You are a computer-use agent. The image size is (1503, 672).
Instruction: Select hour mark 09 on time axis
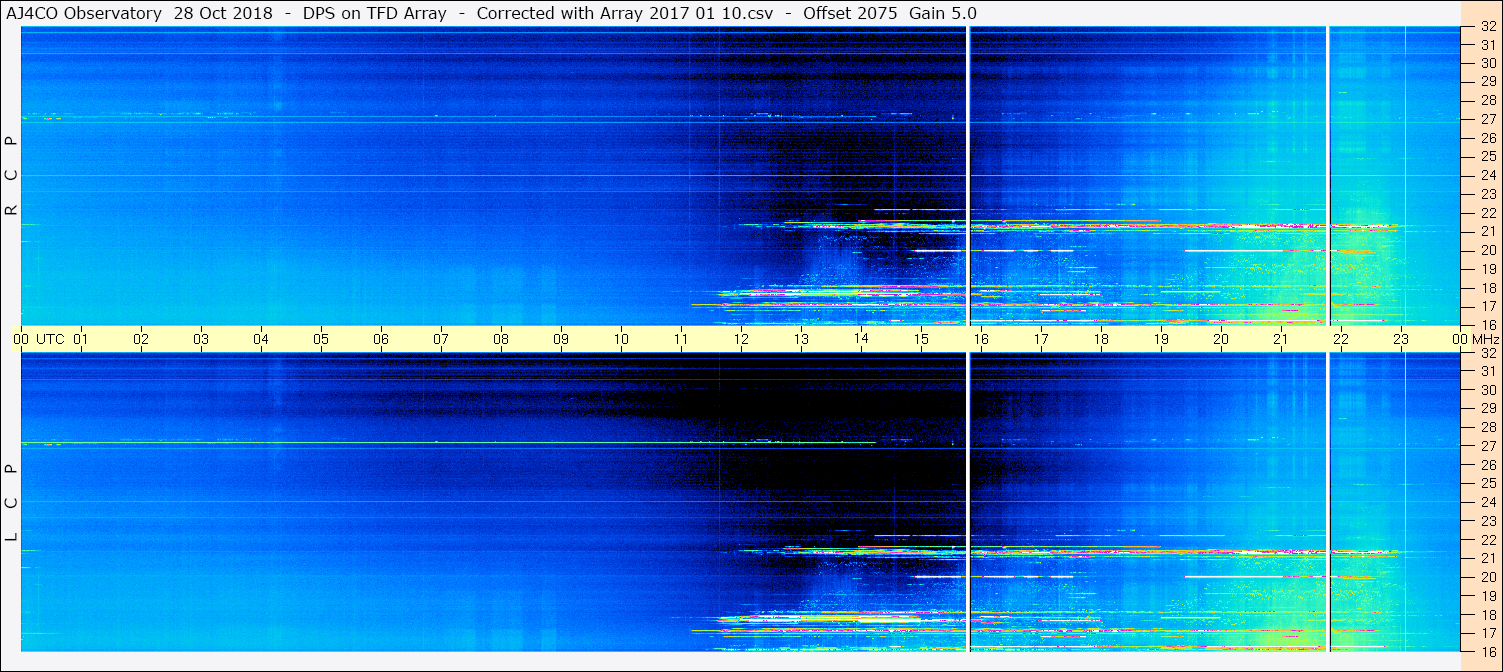pyautogui.click(x=561, y=339)
